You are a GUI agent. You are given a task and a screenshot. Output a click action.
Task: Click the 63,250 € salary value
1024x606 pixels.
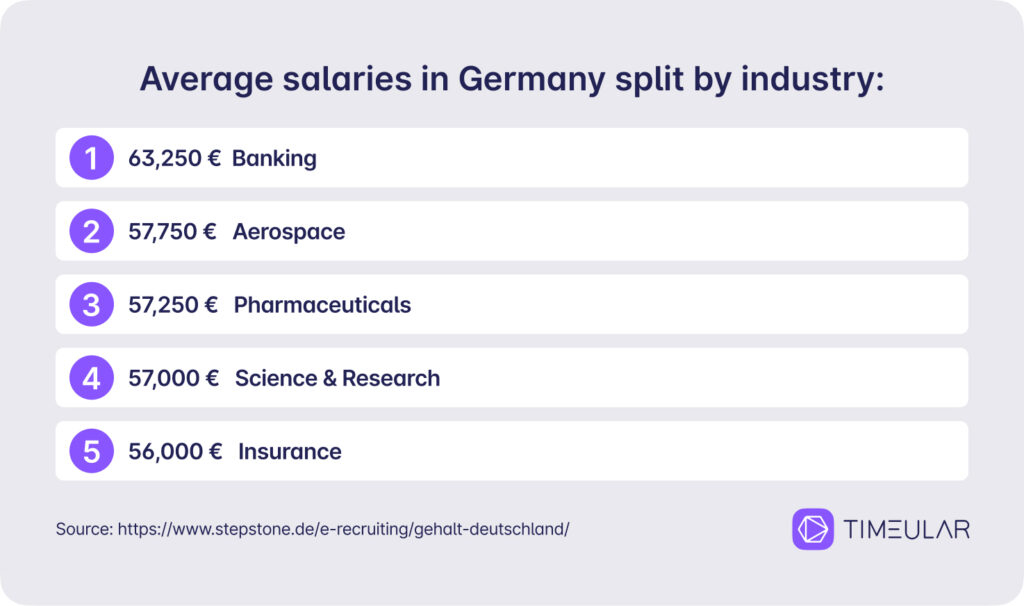(x=174, y=158)
